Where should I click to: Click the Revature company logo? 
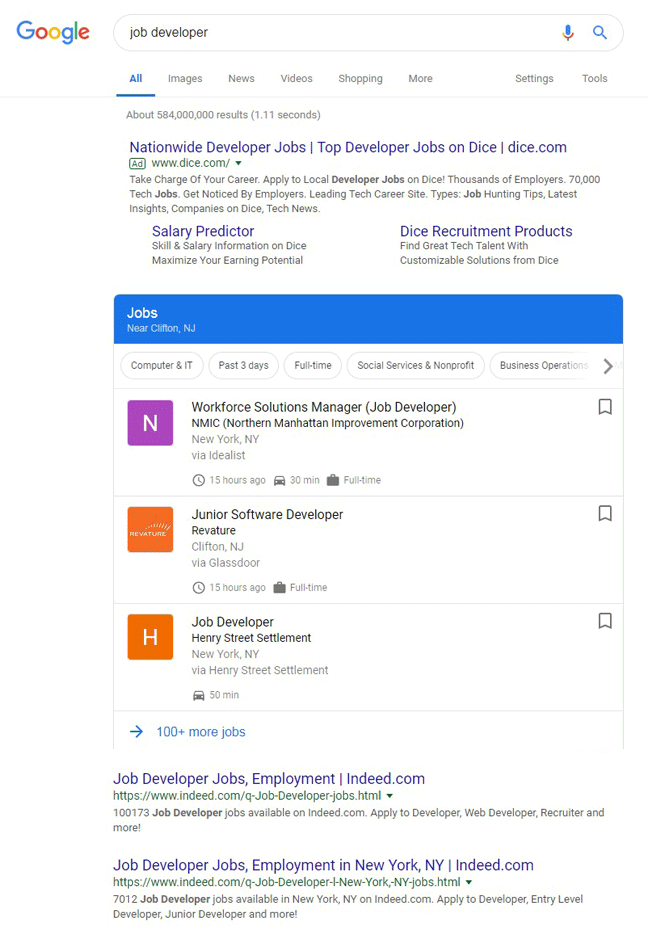pos(150,529)
